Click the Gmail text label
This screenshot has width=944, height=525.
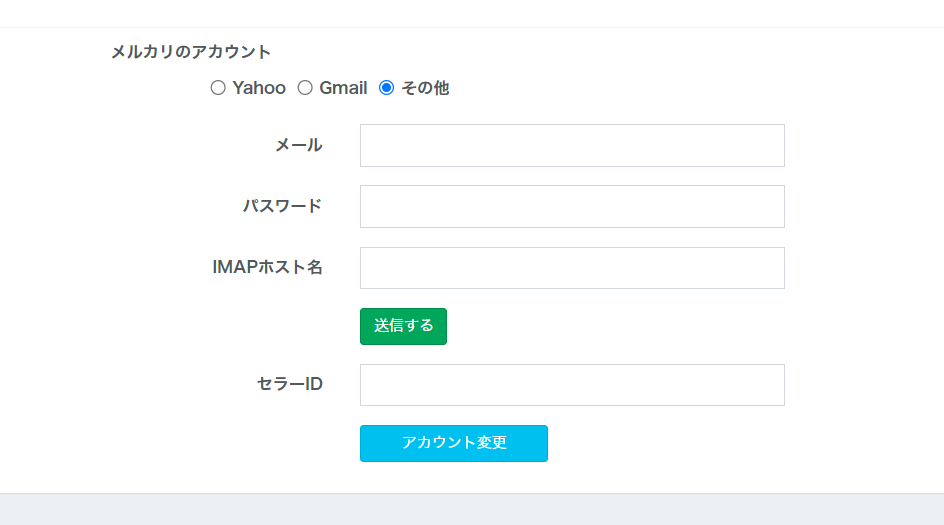click(343, 88)
